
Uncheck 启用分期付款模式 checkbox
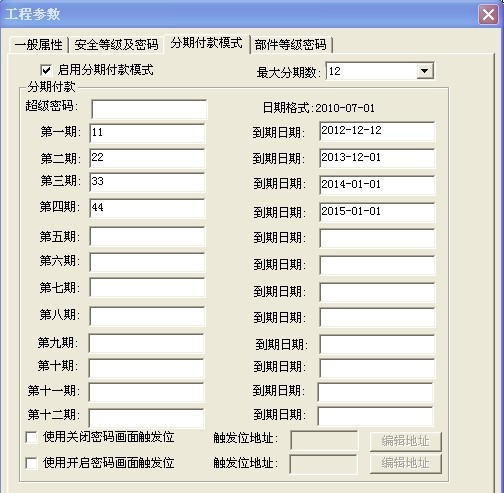[46, 70]
